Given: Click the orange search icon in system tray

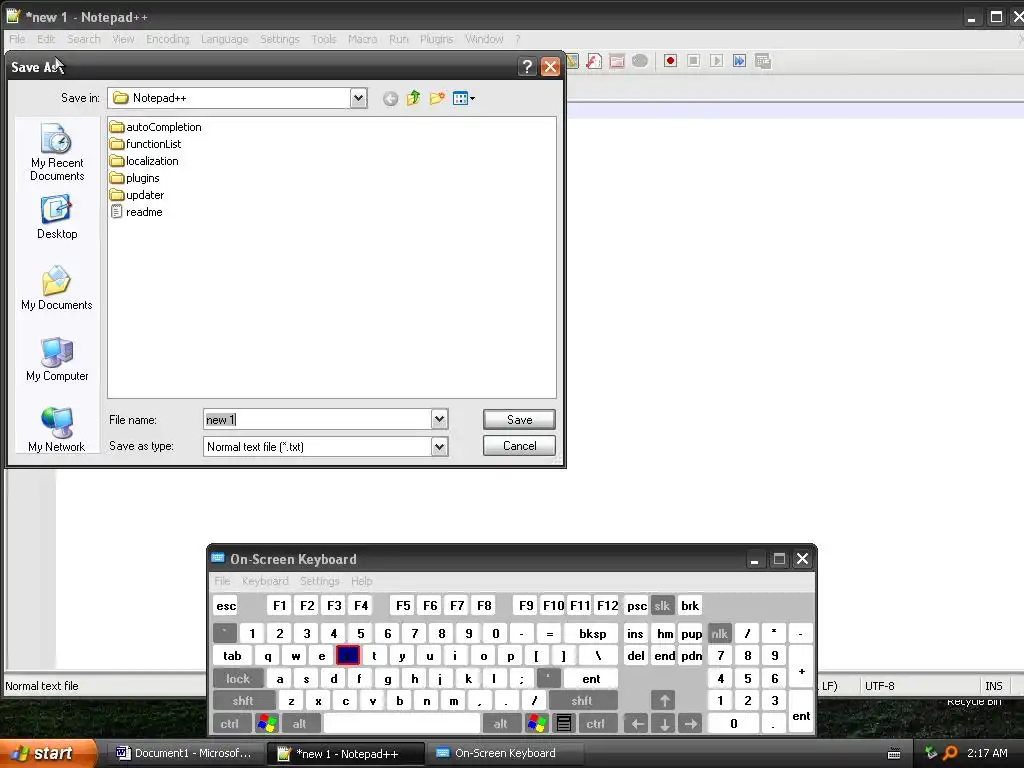Looking at the screenshot, I should point(950,753).
